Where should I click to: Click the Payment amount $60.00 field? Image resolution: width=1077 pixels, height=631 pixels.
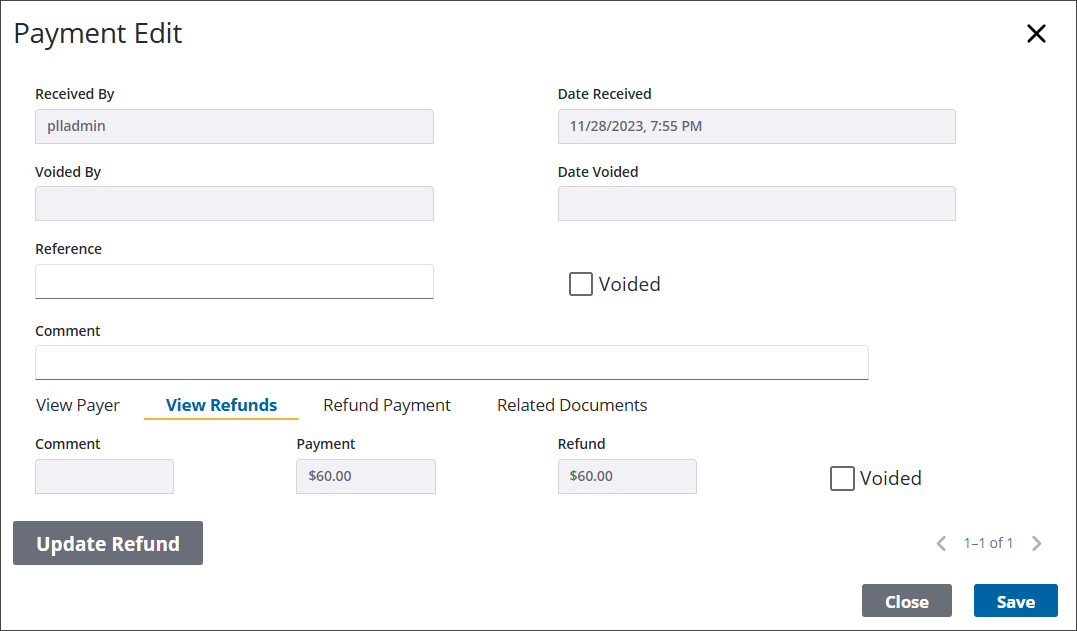click(x=365, y=477)
